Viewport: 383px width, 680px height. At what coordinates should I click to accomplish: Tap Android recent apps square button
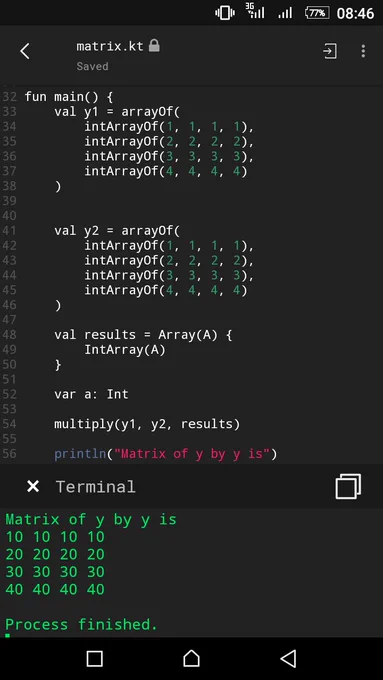tap(95, 658)
